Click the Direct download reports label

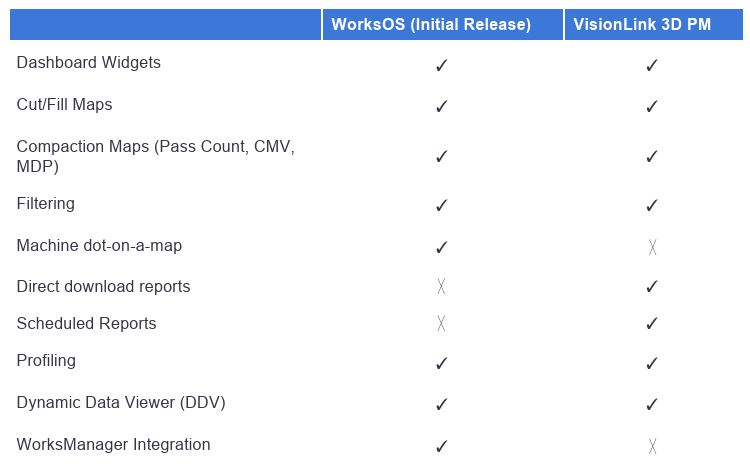click(x=103, y=287)
